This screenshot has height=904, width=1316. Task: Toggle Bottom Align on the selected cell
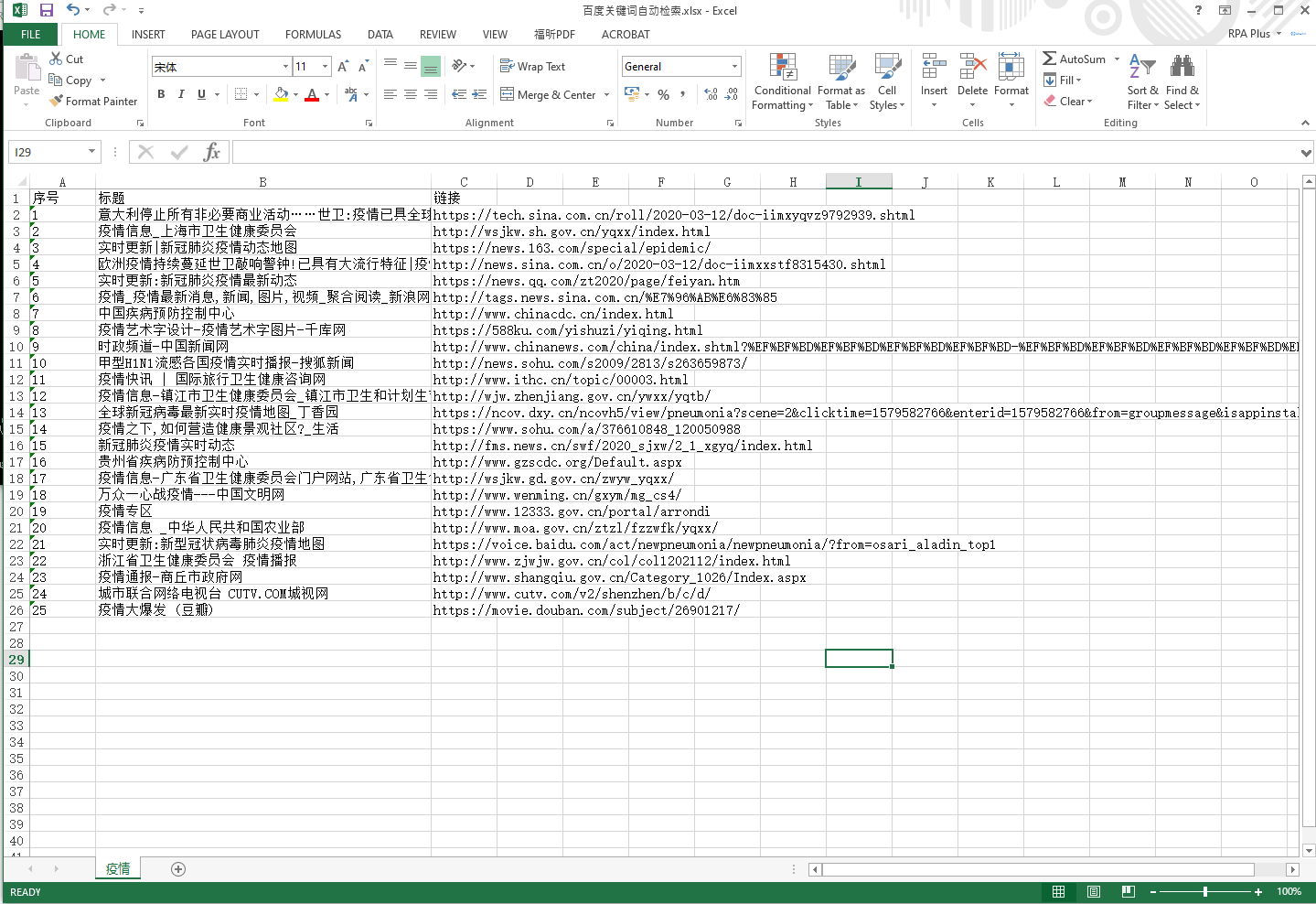pos(431,66)
